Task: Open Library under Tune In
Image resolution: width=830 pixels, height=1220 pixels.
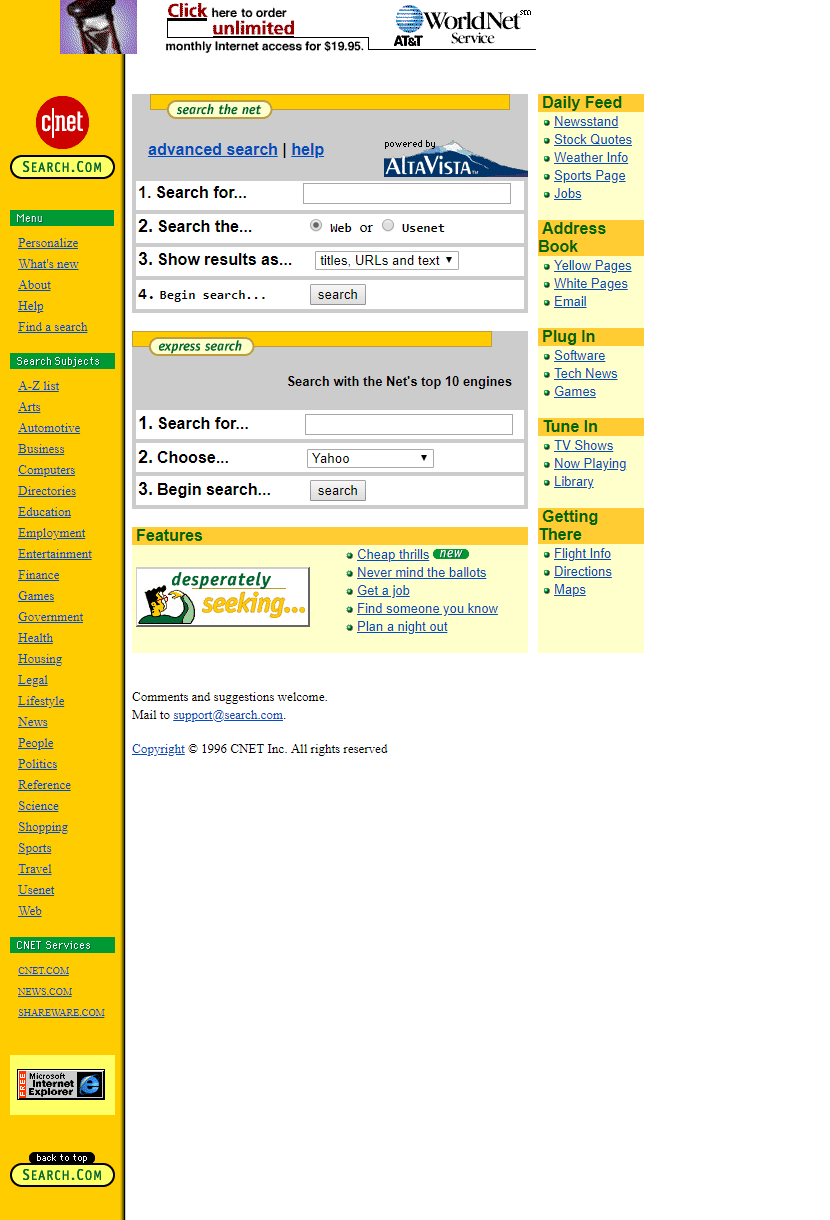Action: 574,482
